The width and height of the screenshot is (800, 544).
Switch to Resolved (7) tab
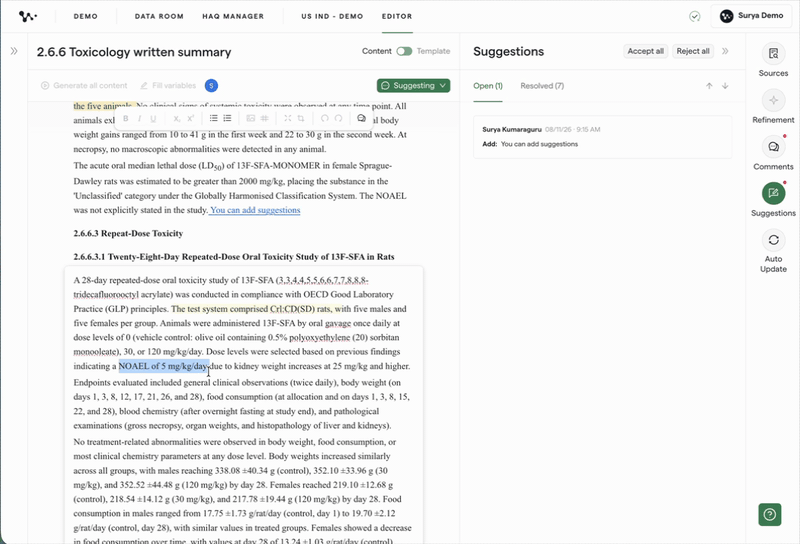click(542, 86)
